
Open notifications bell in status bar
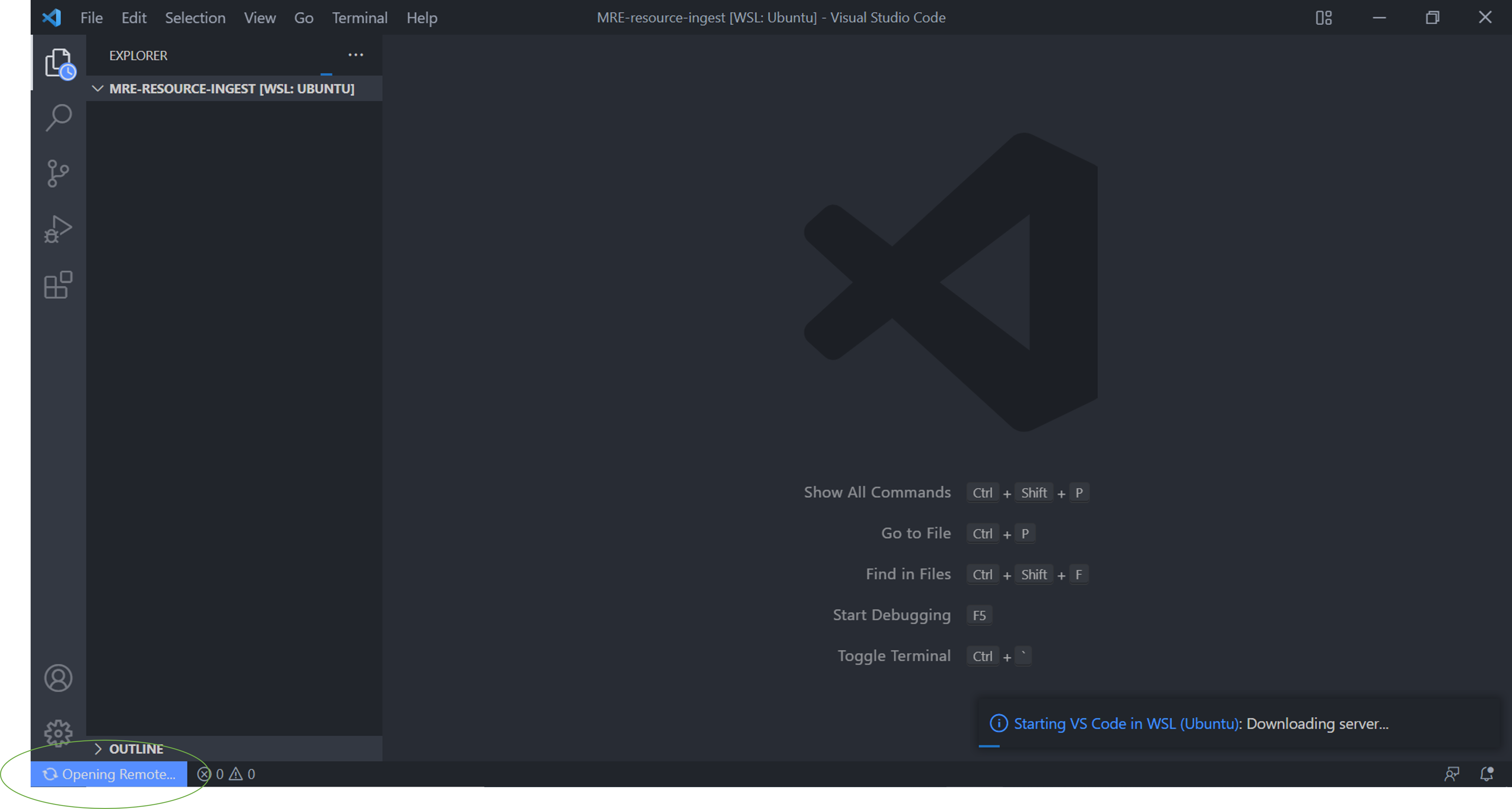pos(1487,774)
